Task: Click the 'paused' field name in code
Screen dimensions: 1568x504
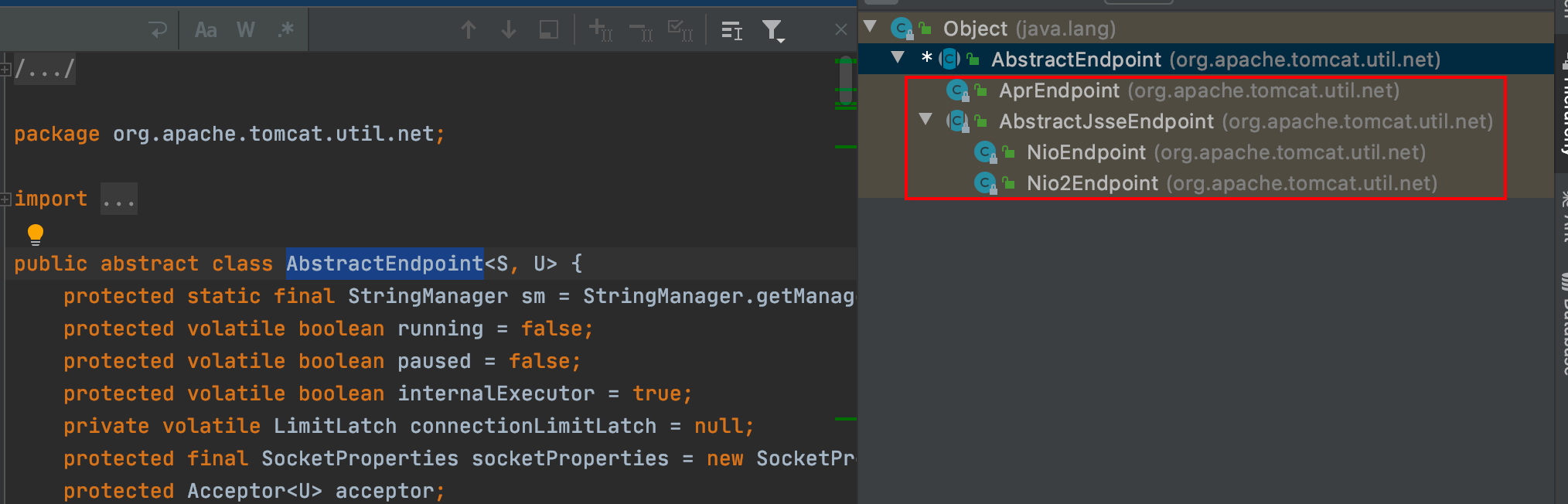Action: point(435,362)
